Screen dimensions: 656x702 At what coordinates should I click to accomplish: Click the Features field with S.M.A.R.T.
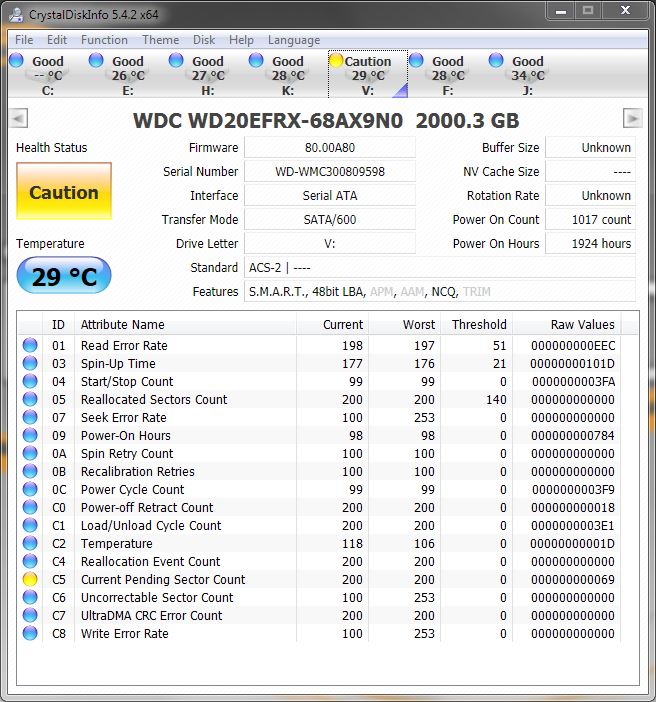[440, 291]
